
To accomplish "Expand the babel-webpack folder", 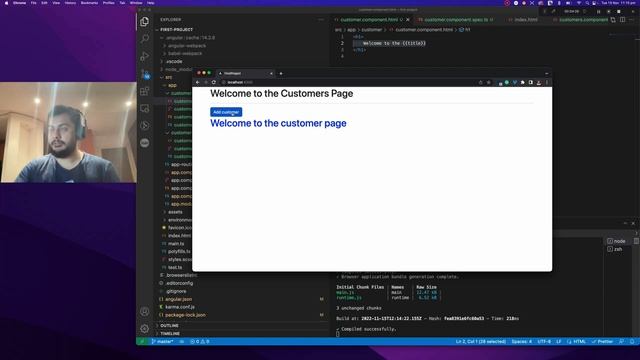I will click(185, 53).
